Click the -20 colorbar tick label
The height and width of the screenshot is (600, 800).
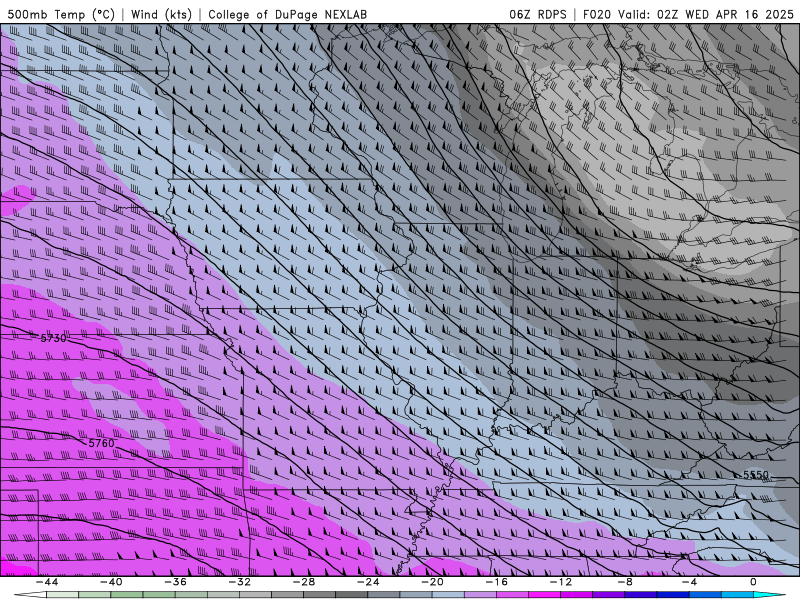click(x=433, y=582)
